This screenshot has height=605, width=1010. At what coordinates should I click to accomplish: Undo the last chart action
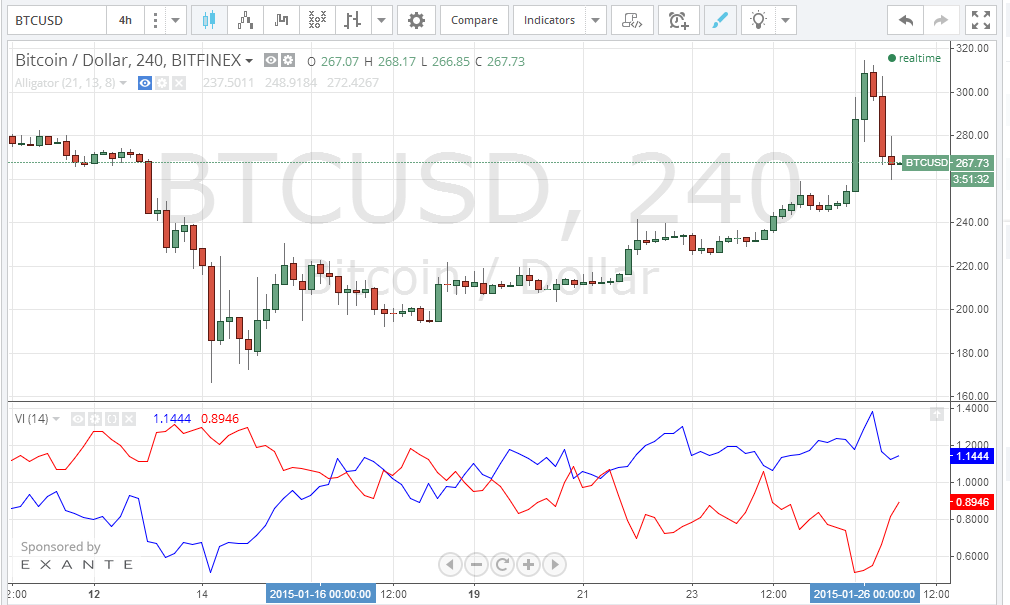[x=906, y=21]
